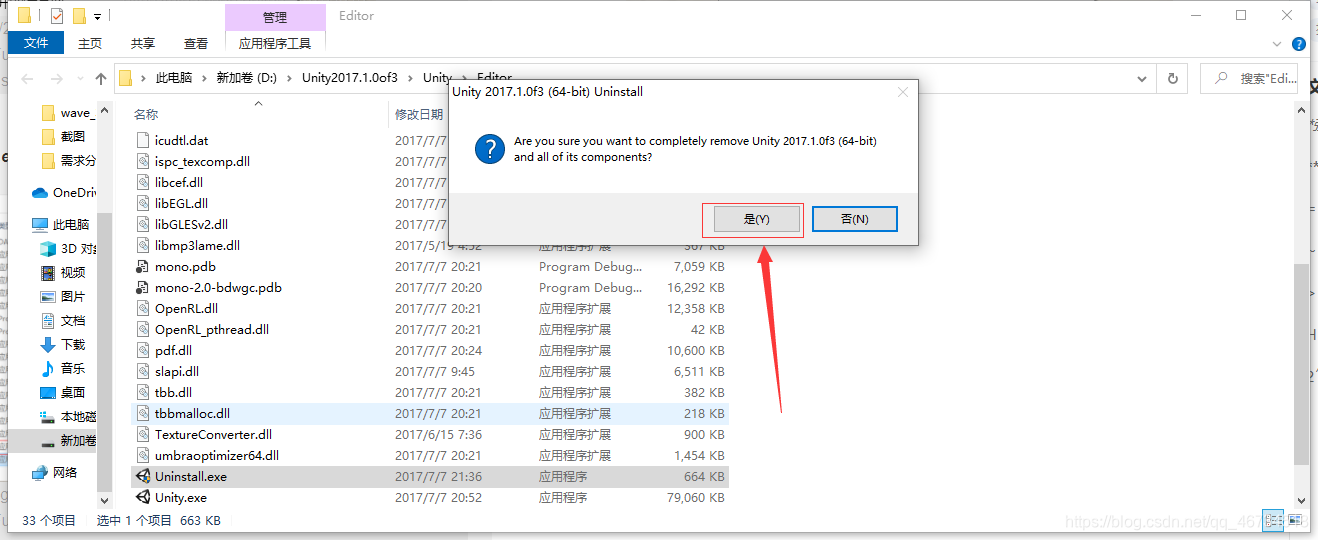This screenshot has height=540, width=1318.
Task: Sort by the 名称 column header
Action: click(146, 115)
